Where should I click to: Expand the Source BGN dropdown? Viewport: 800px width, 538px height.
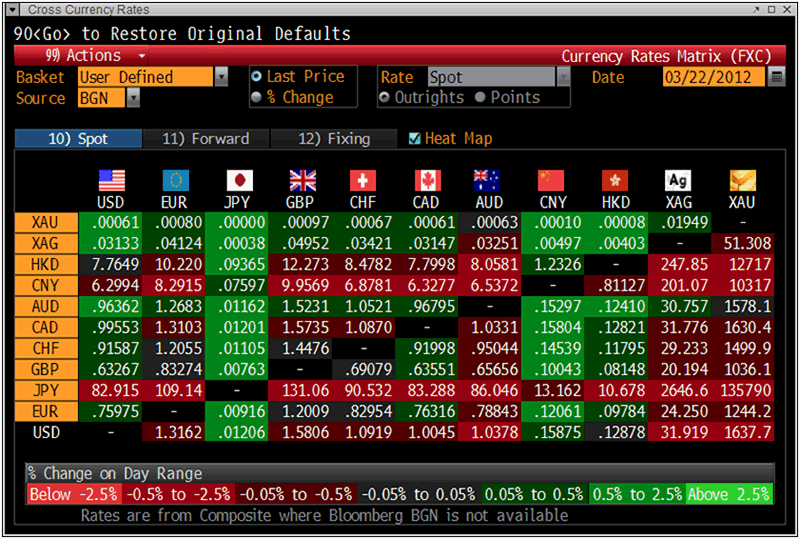click(133, 97)
